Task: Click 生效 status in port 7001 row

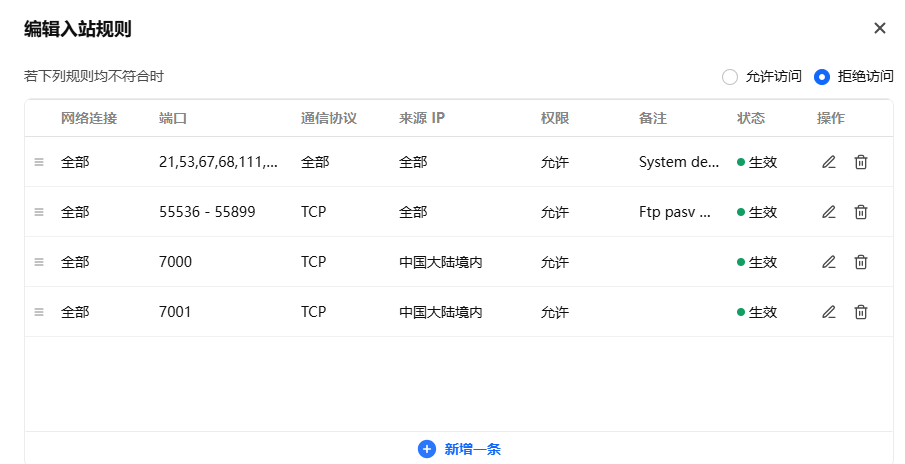Action: [757, 312]
